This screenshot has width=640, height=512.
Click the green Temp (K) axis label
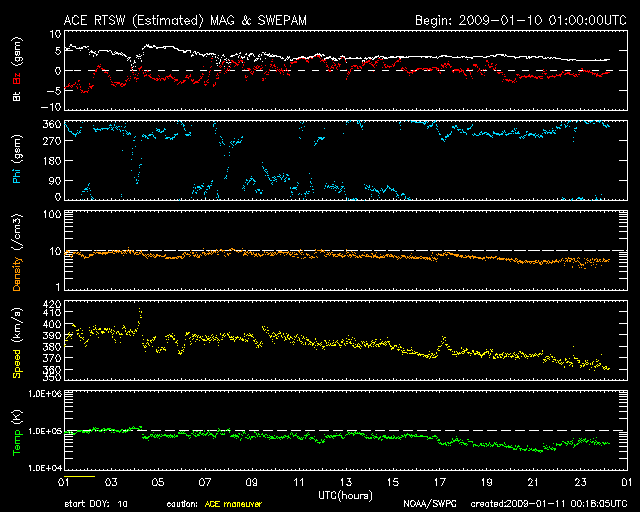[17, 433]
